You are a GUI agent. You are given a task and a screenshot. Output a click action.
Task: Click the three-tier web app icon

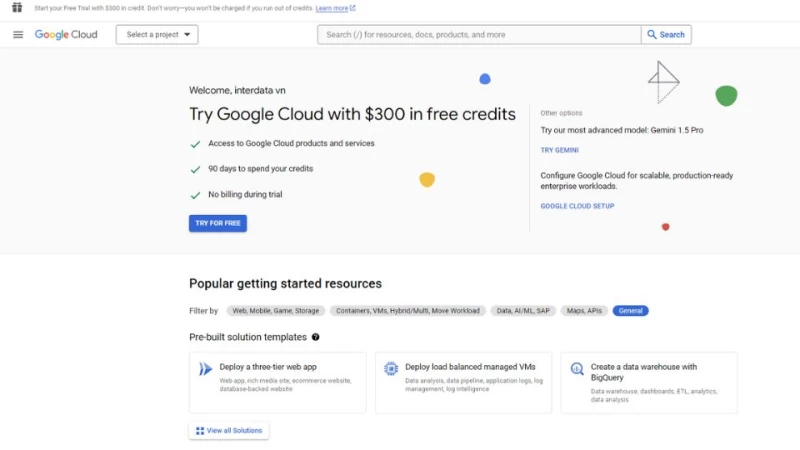coord(205,369)
